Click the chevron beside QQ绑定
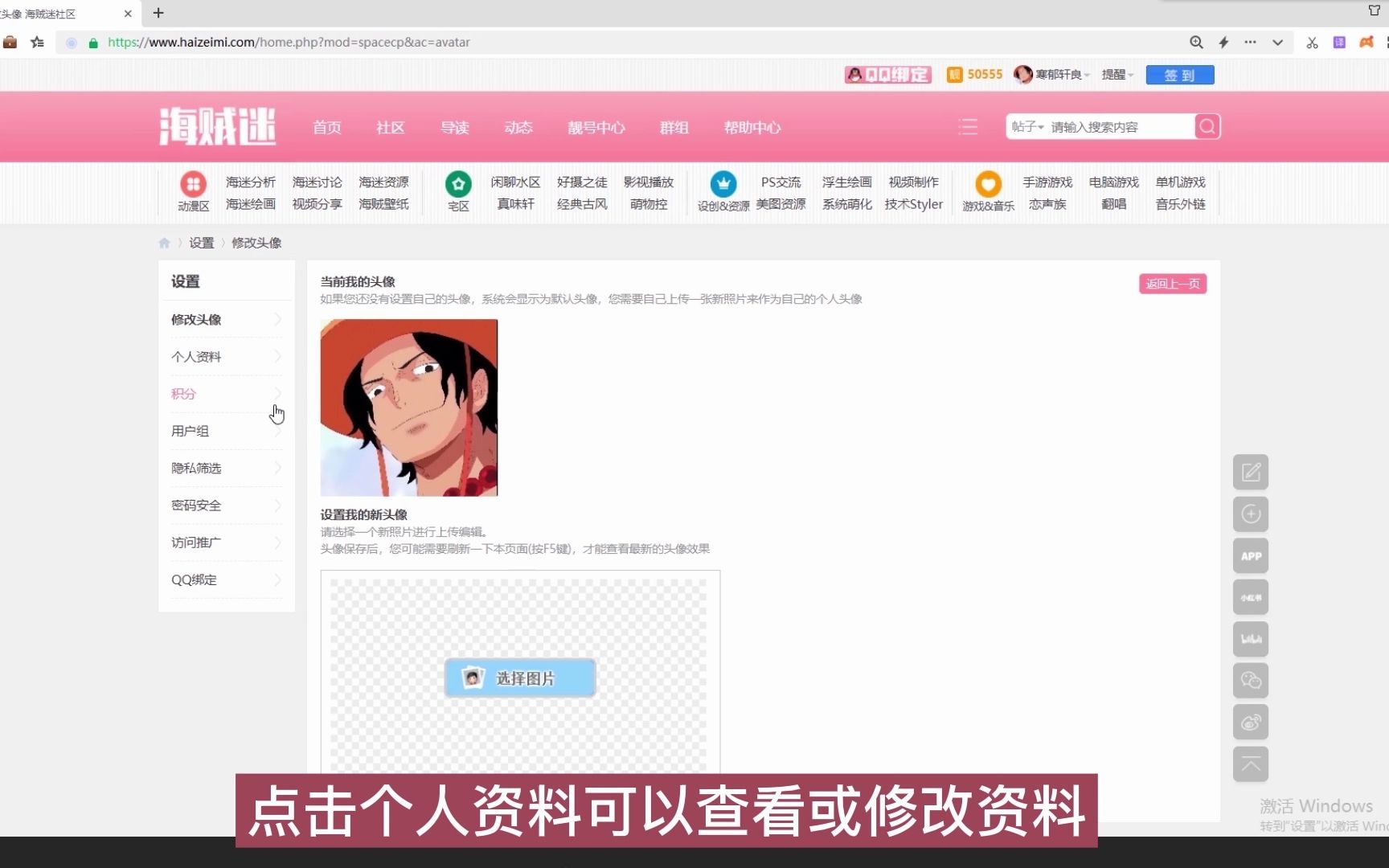This screenshot has height=868, width=1389. tap(278, 579)
